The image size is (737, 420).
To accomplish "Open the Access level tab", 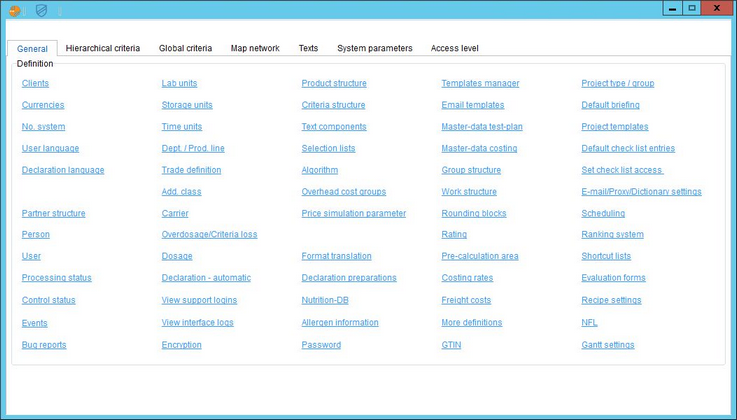I will (x=454, y=48).
